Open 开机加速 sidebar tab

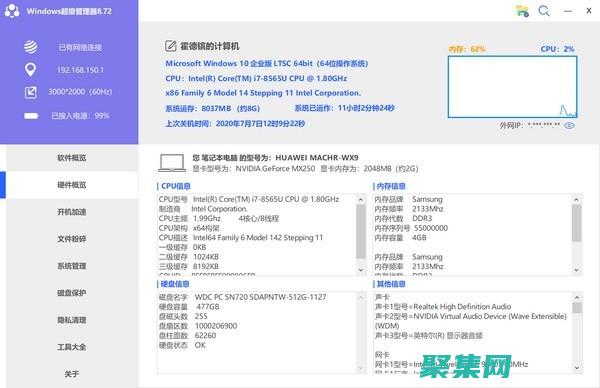click(x=72, y=212)
